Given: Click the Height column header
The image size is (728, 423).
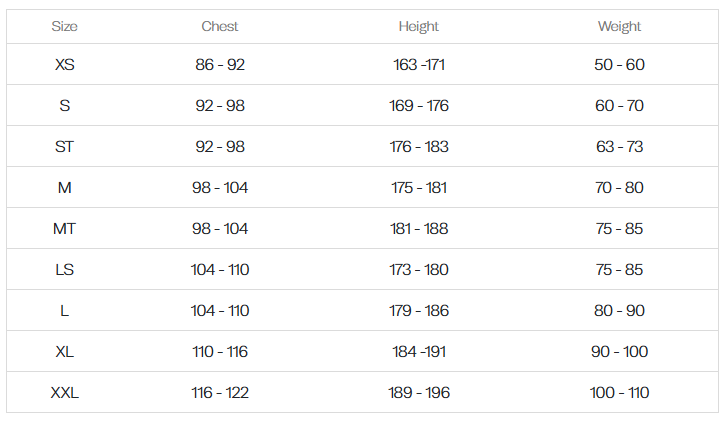Looking at the screenshot, I should [x=418, y=26].
